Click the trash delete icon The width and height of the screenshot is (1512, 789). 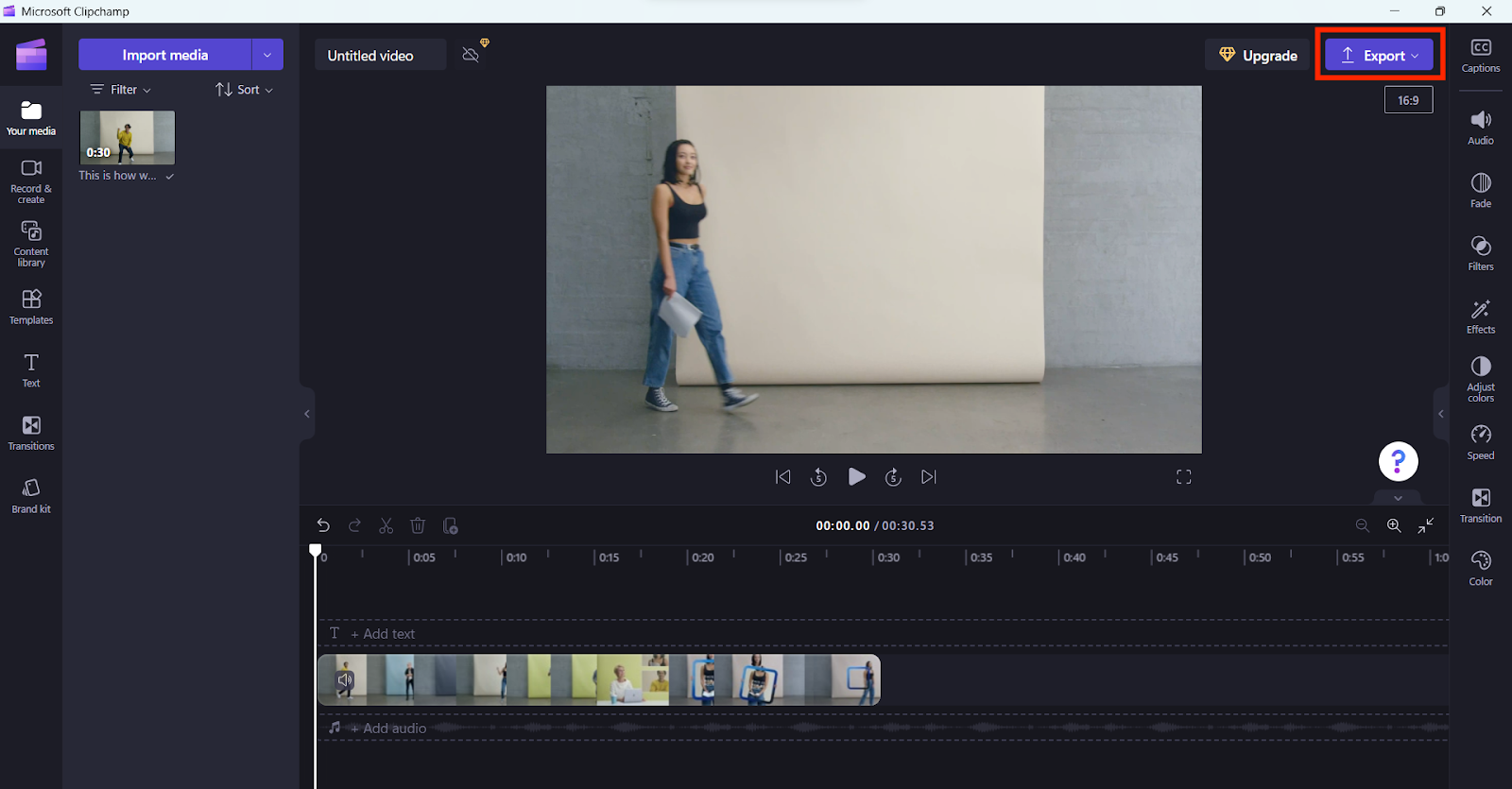[418, 525]
